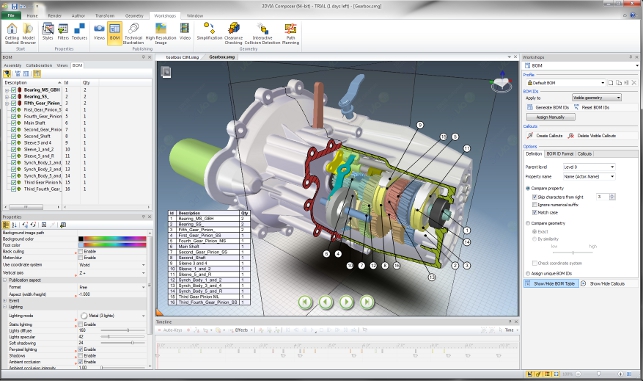Open the BOM ID Format options tab
The width and height of the screenshot is (643, 381).
560,154
